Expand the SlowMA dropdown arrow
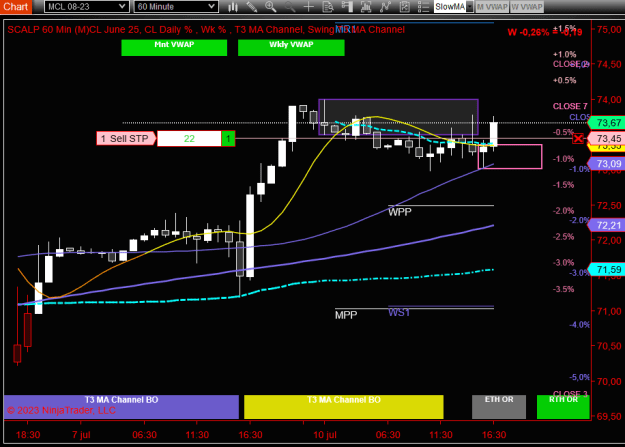 click(470, 7)
